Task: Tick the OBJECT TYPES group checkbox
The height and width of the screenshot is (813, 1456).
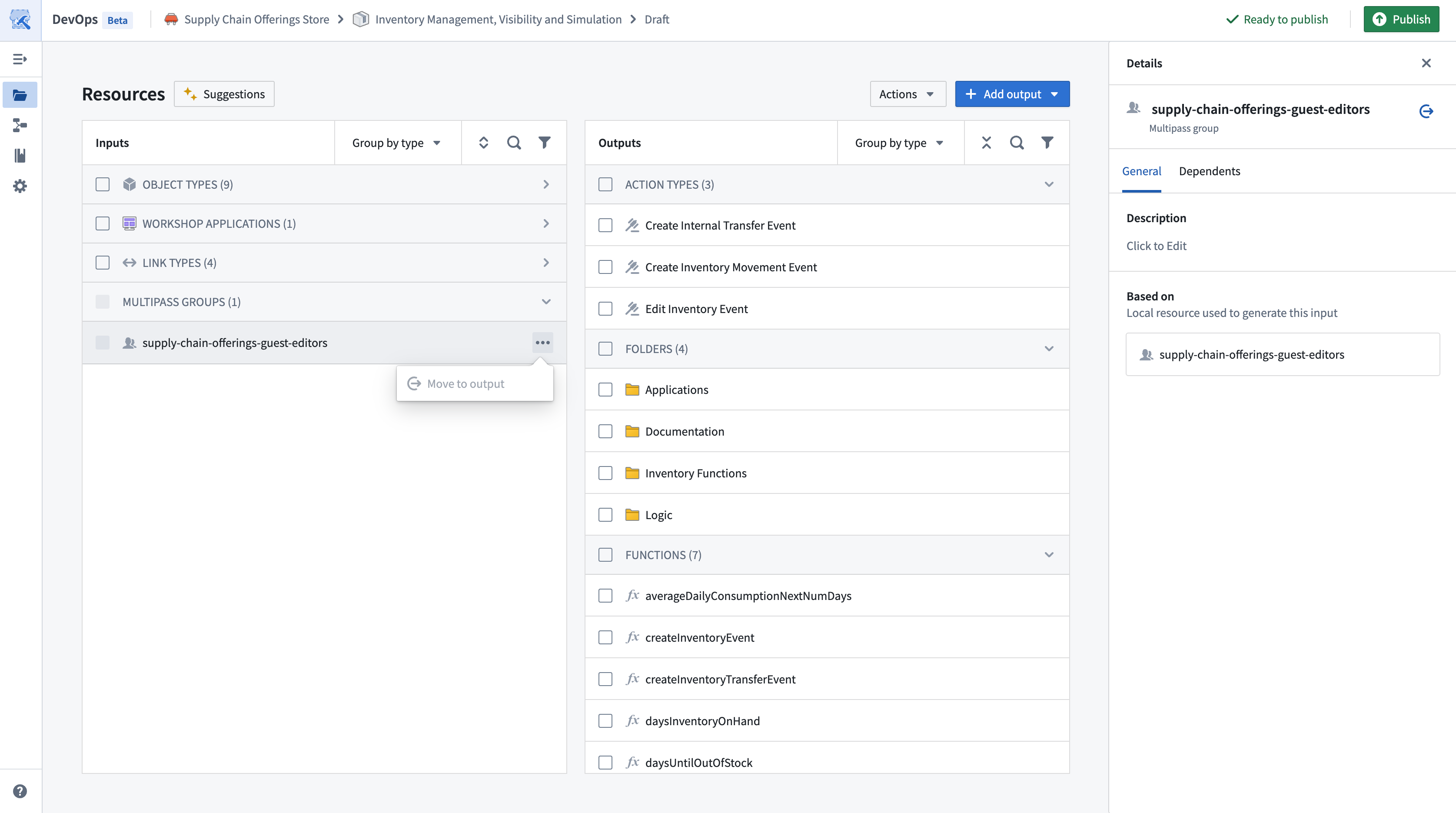Action: click(102, 184)
